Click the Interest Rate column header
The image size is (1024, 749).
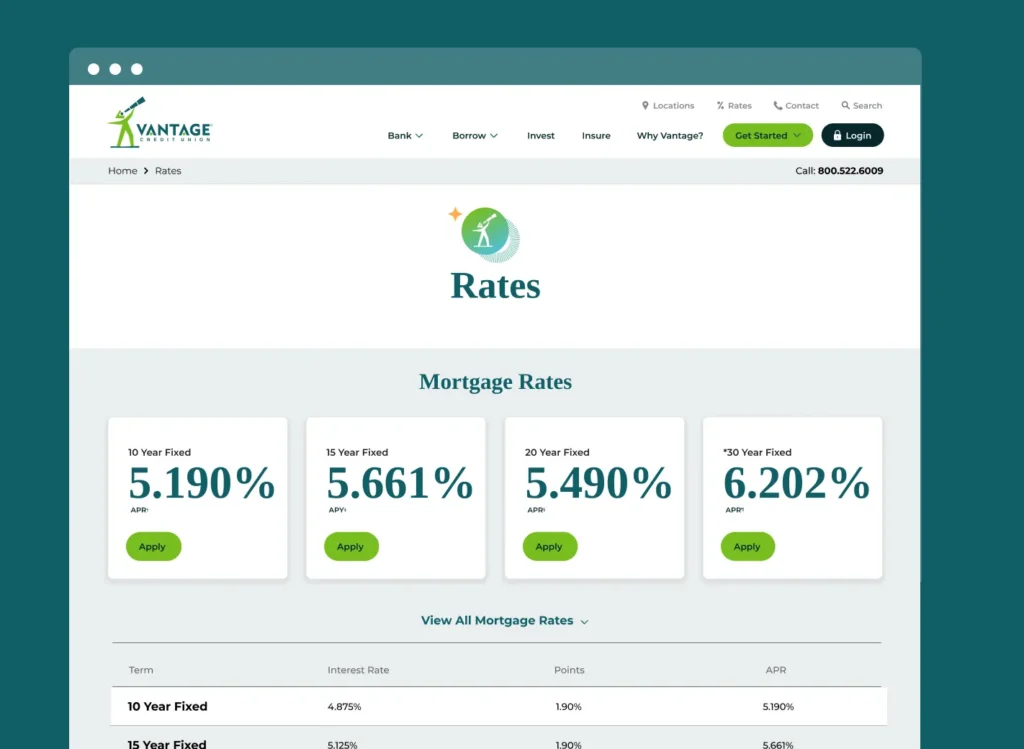tap(358, 670)
